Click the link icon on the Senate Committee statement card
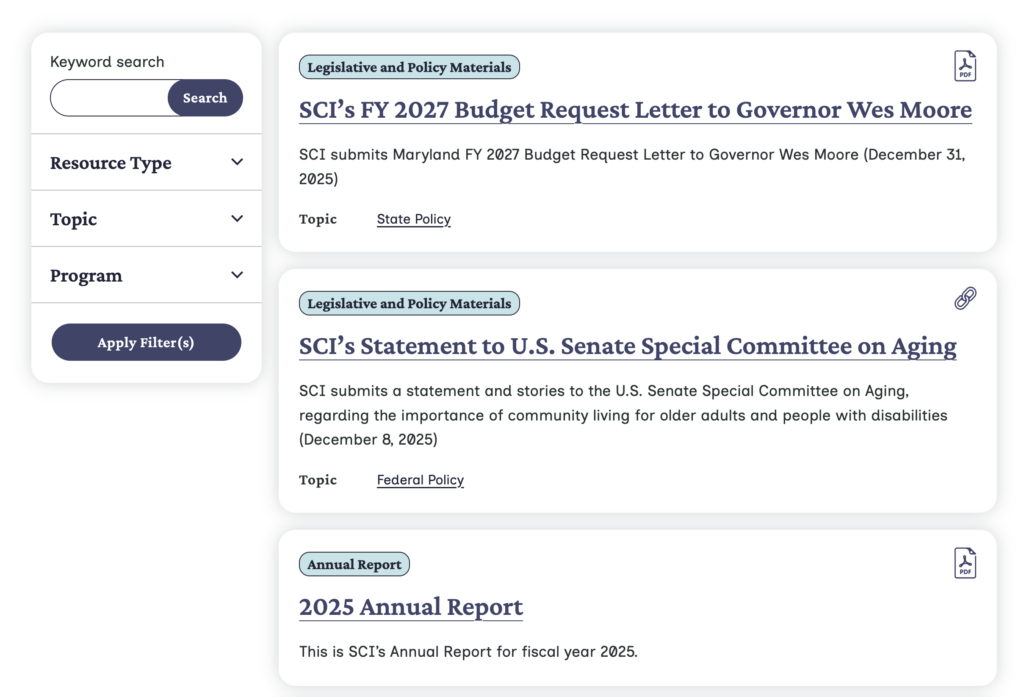This screenshot has width=1024, height=697. click(964, 298)
